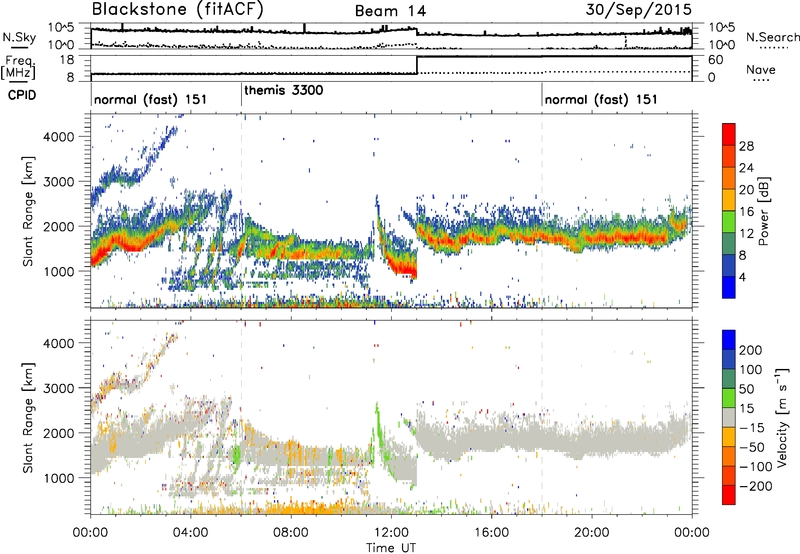The height and width of the screenshot is (554, 800).
Task: Click the date '30/Sep/2015'
Action: 638,9
